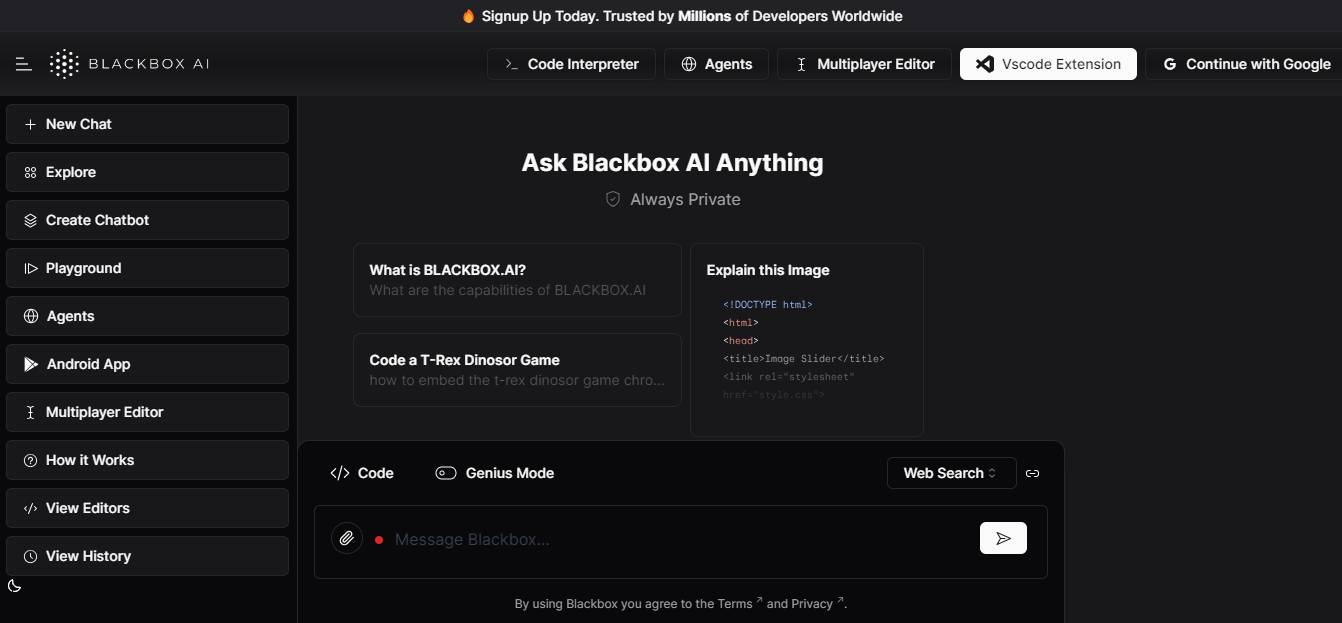The height and width of the screenshot is (623, 1342).
Task: Toggle Genius Mode switch
Action: tap(445, 472)
